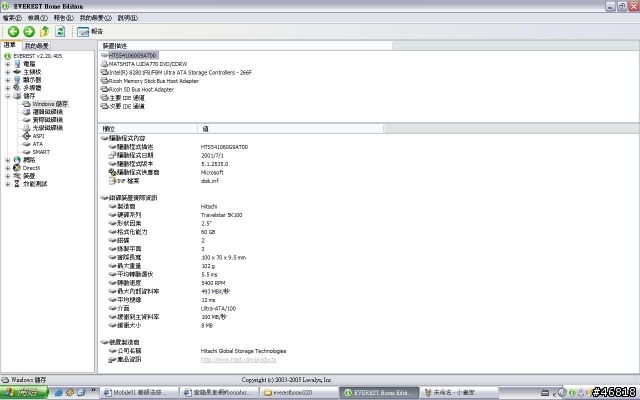Open the Windows Start button
The image size is (640, 400).
pos(24,392)
